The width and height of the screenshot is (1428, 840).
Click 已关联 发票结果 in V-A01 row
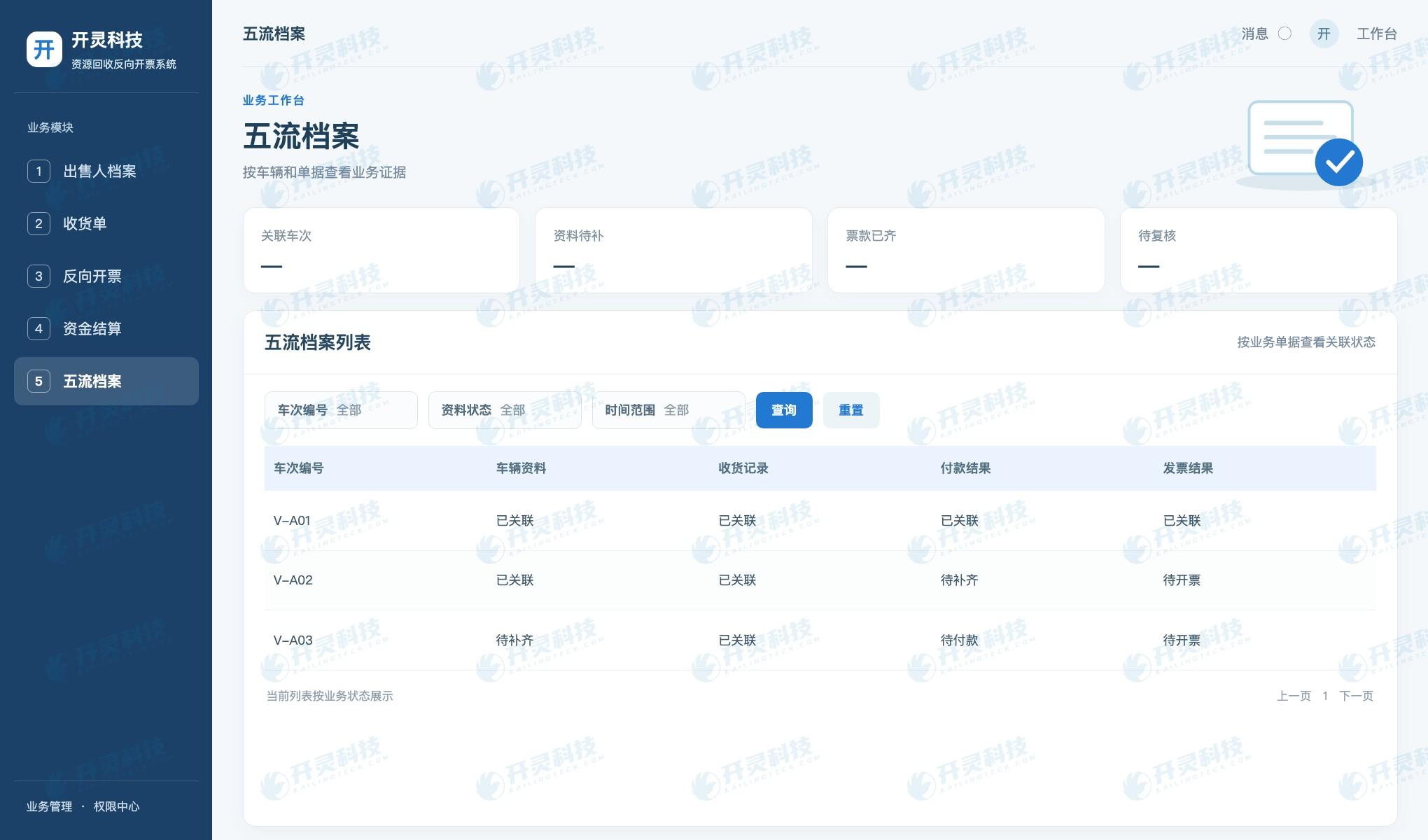coord(1182,521)
